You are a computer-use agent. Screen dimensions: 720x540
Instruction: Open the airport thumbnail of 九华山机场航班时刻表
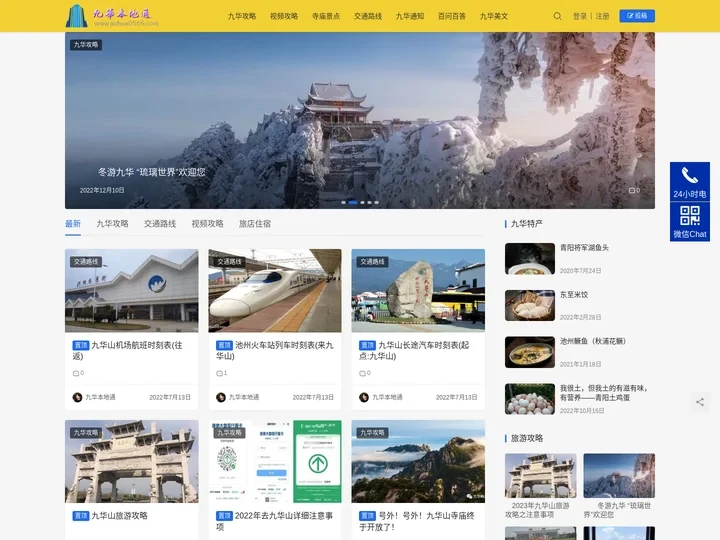click(x=132, y=291)
